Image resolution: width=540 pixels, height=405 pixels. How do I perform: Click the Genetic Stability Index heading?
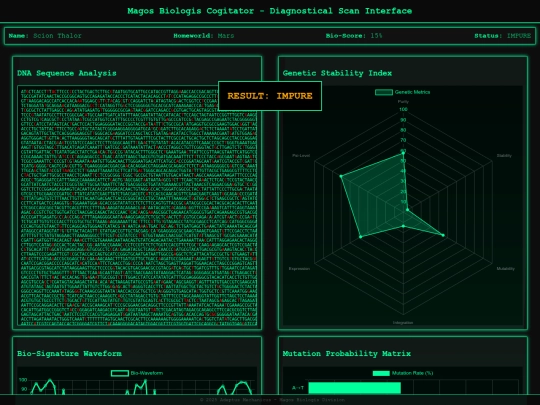coord(337,73)
